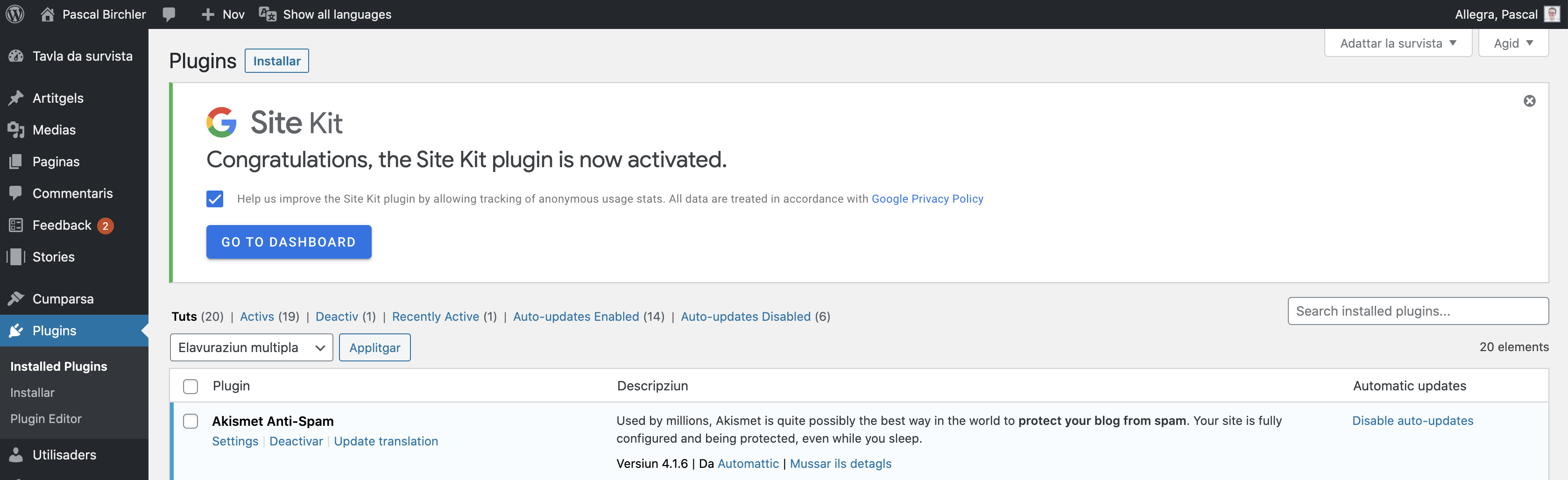This screenshot has width=1568, height=480.
Task: Open Akismet Settings link
Action: pos(235,441)
